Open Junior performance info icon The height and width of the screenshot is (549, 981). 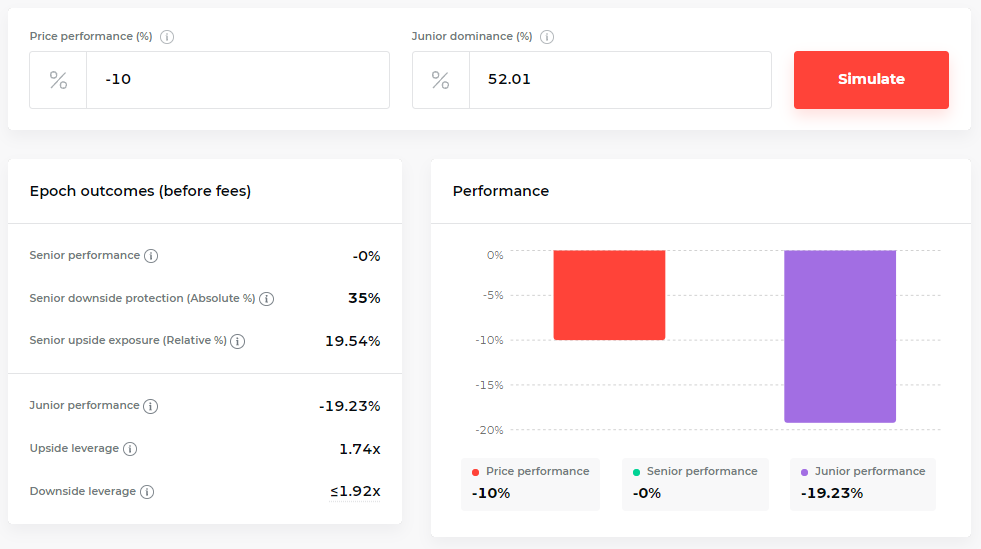tap(150, 406)
